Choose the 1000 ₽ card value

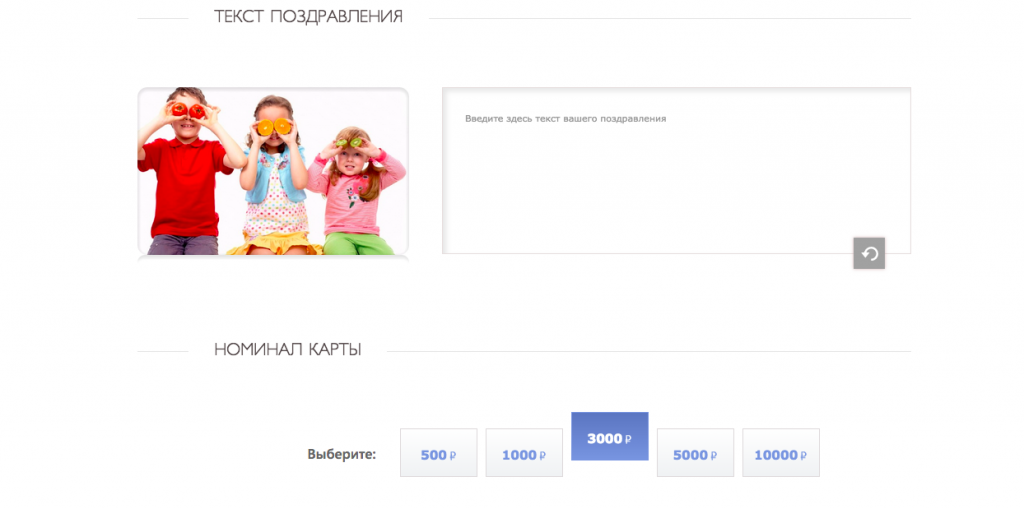click(x=524, y=454)
